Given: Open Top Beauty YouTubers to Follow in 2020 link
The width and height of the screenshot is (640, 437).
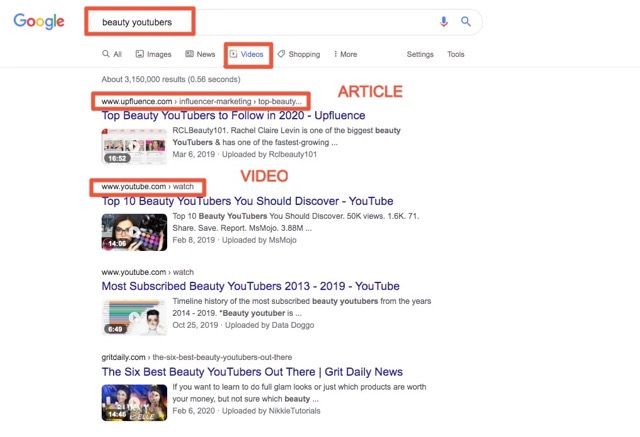Looking at the screenshot, I should pyautogui.click(x=233, y=115).
